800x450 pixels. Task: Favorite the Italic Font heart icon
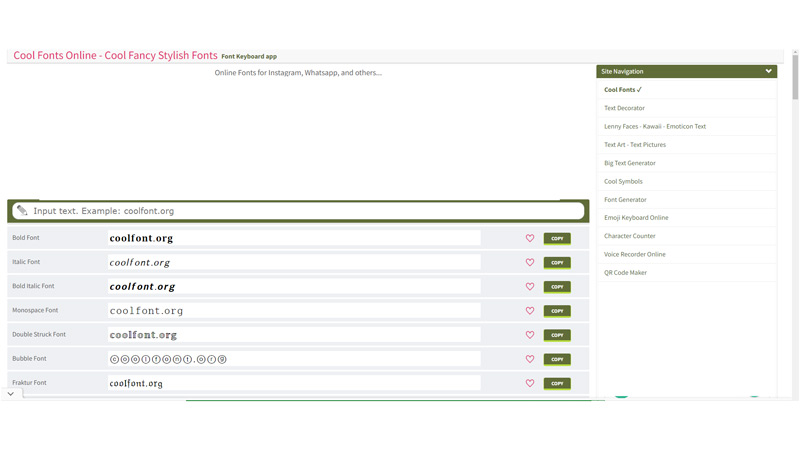530,262
